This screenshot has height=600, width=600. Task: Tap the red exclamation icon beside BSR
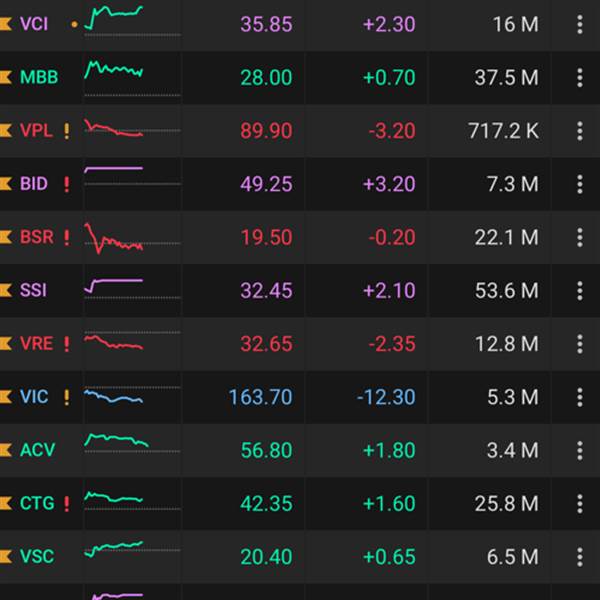tap(67, 237)
